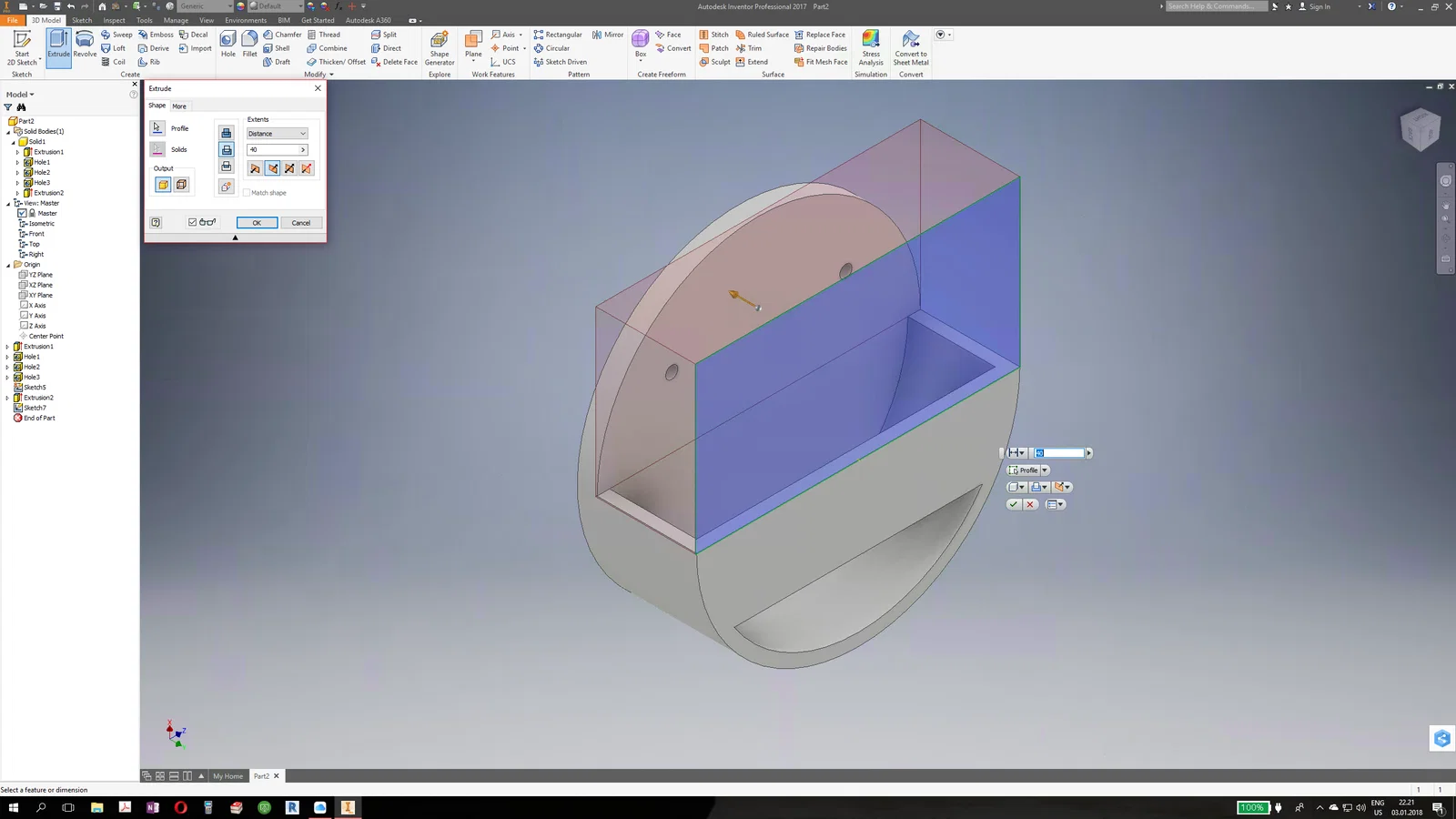The image size is (1456, 819).
Task: Open the Sketch ribbon tab
Action: tap(82, 20)
